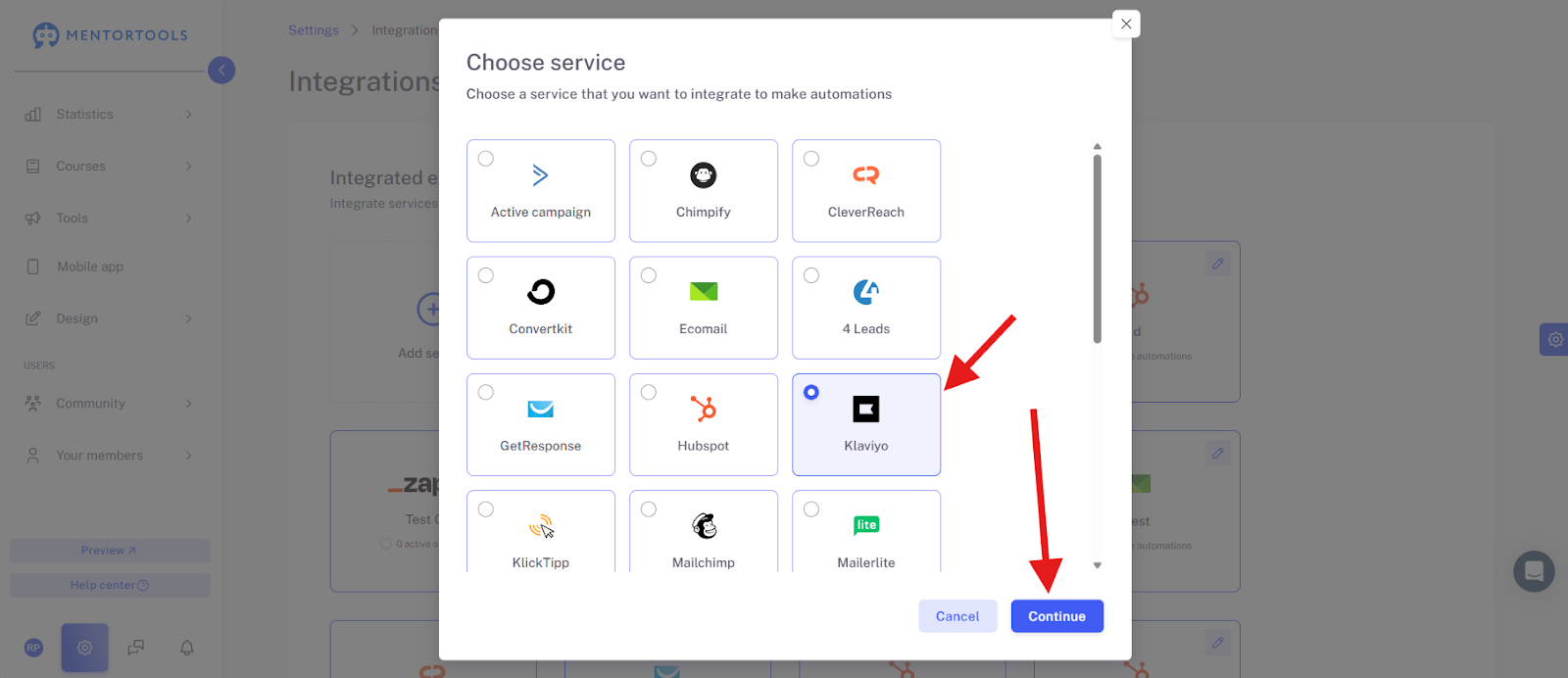Click the RP user avatar

click(34, 648)
